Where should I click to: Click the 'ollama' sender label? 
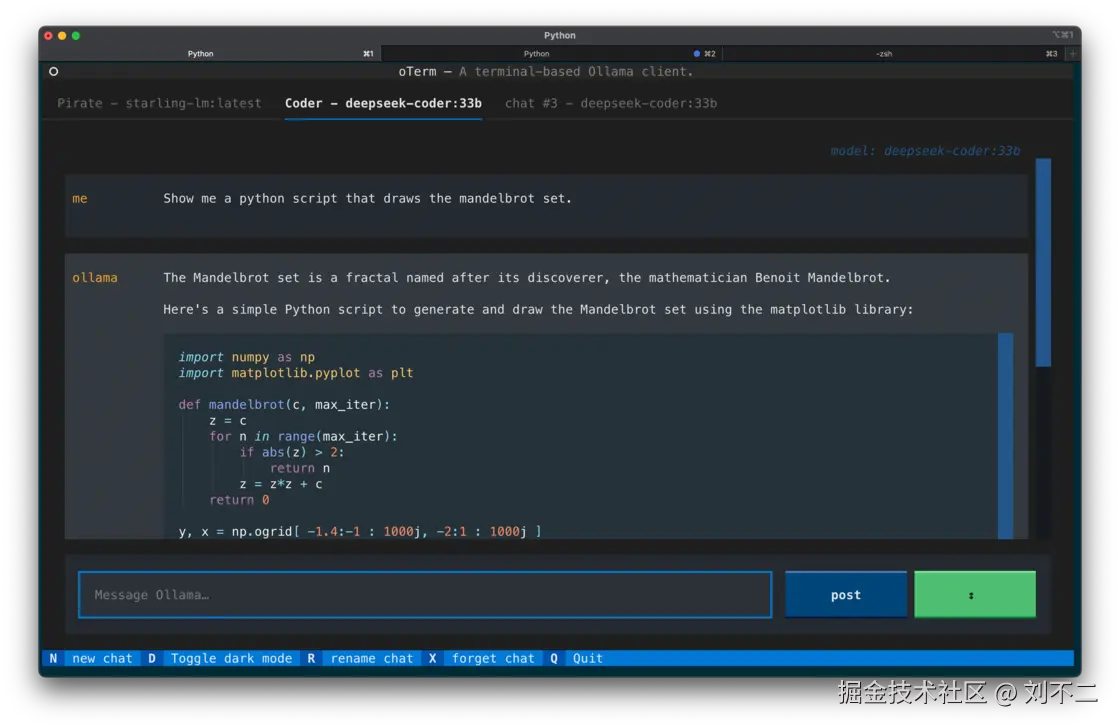coord(95,278)
